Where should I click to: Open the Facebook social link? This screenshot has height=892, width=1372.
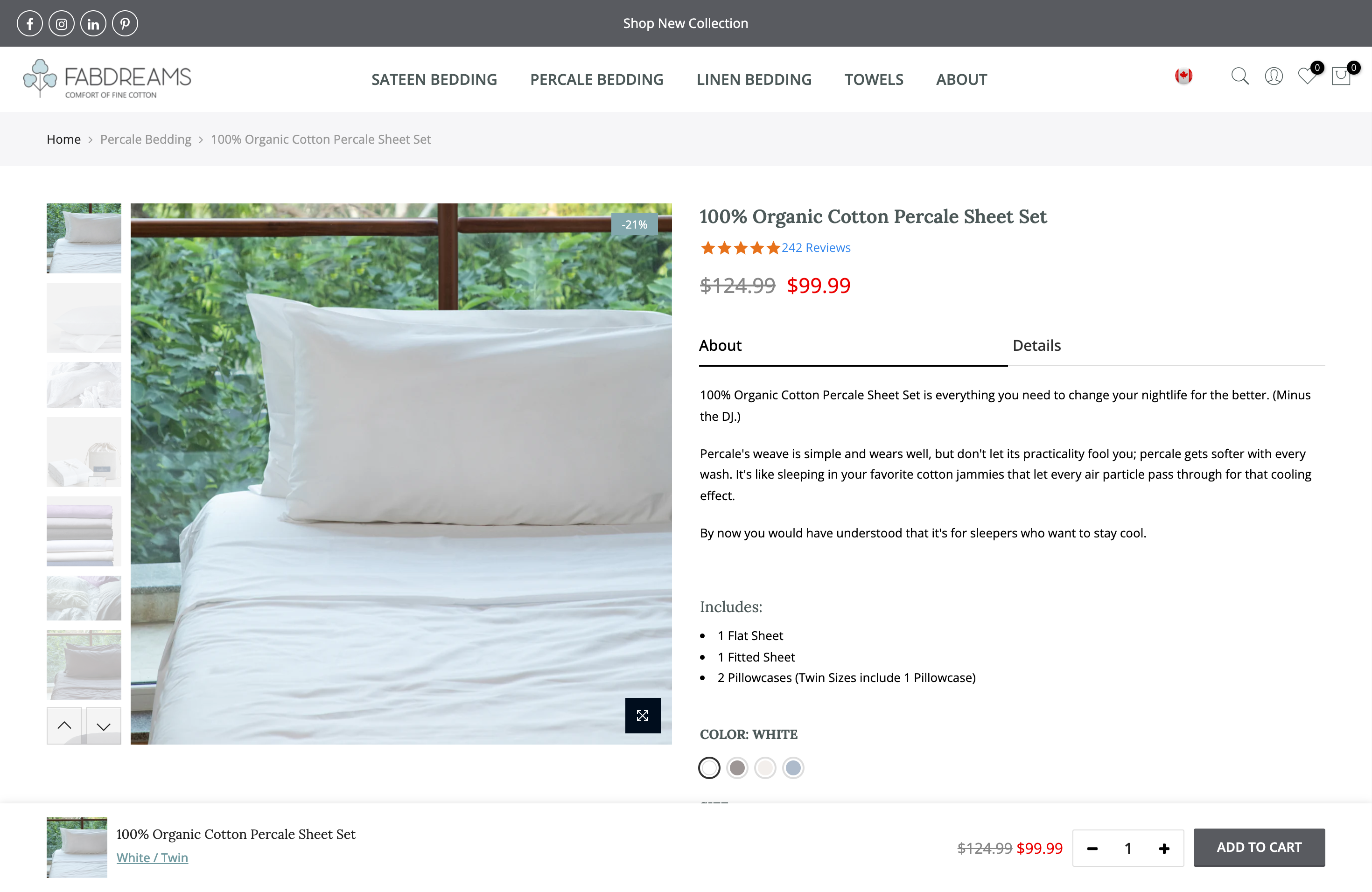click(29, 24)
